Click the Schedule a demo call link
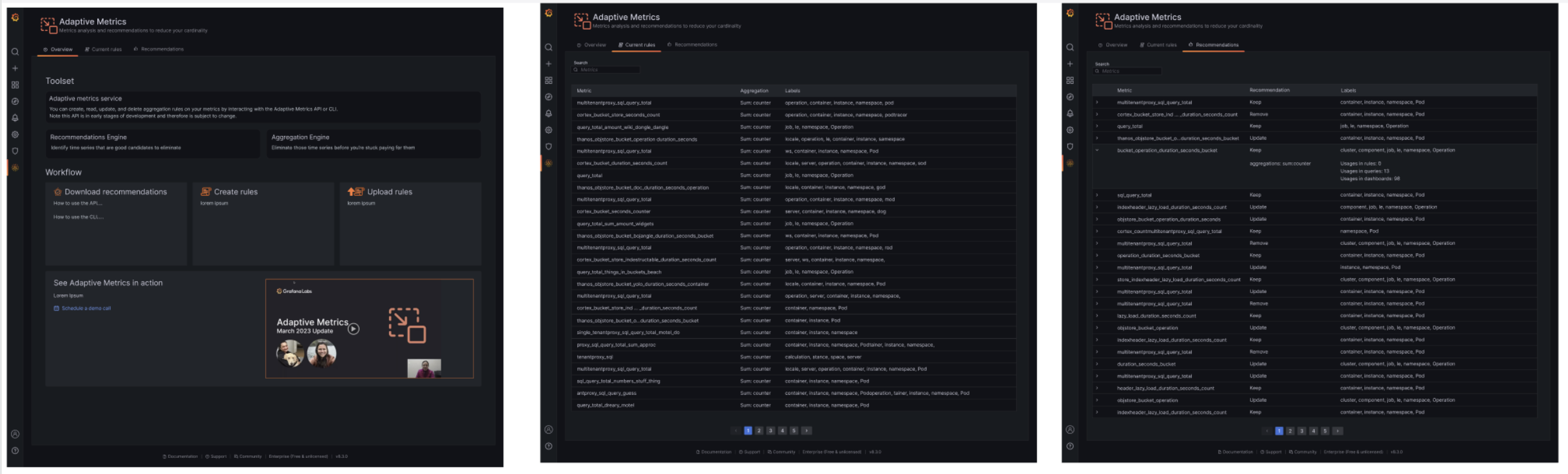1568x474 pixels. 86,308
